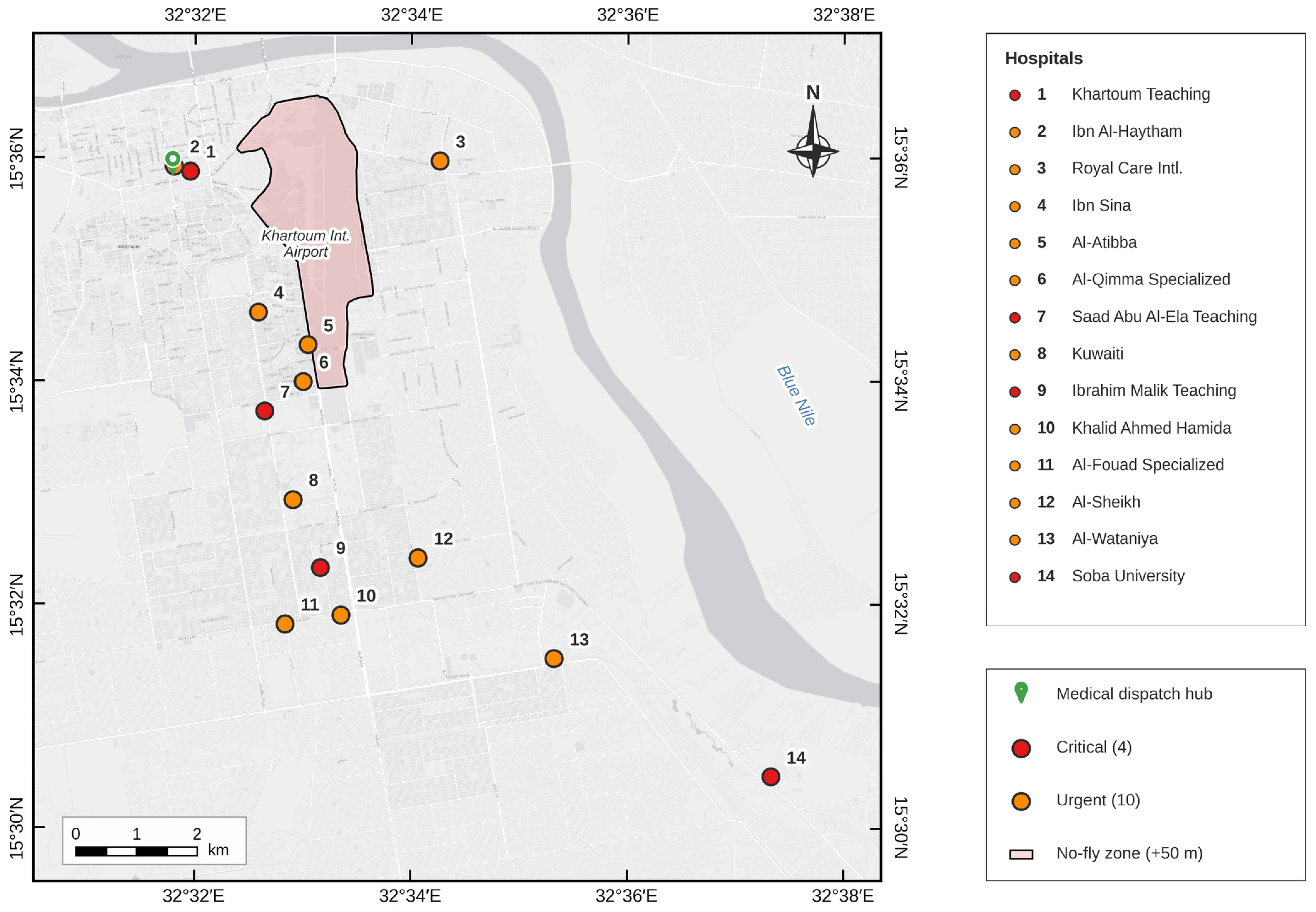
Task: Click Royal Care Intl. legend entry
Action: (x=1127, y=168)
